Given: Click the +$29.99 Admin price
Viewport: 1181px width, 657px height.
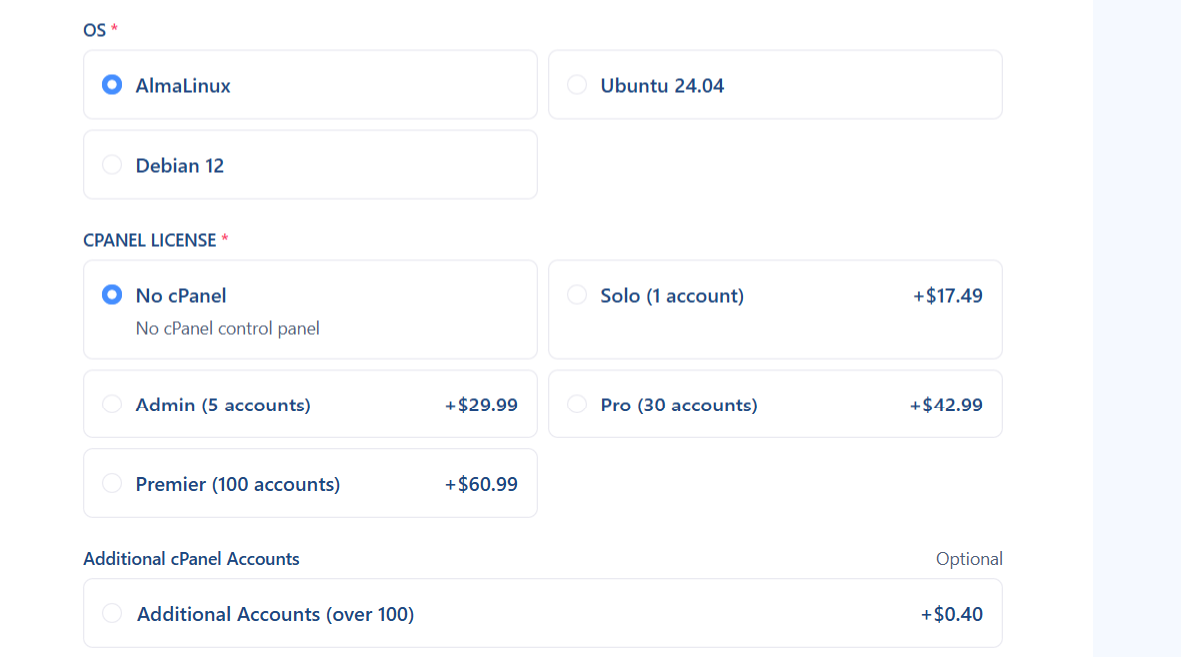Looking at the screenshot, I should (481, 405).
